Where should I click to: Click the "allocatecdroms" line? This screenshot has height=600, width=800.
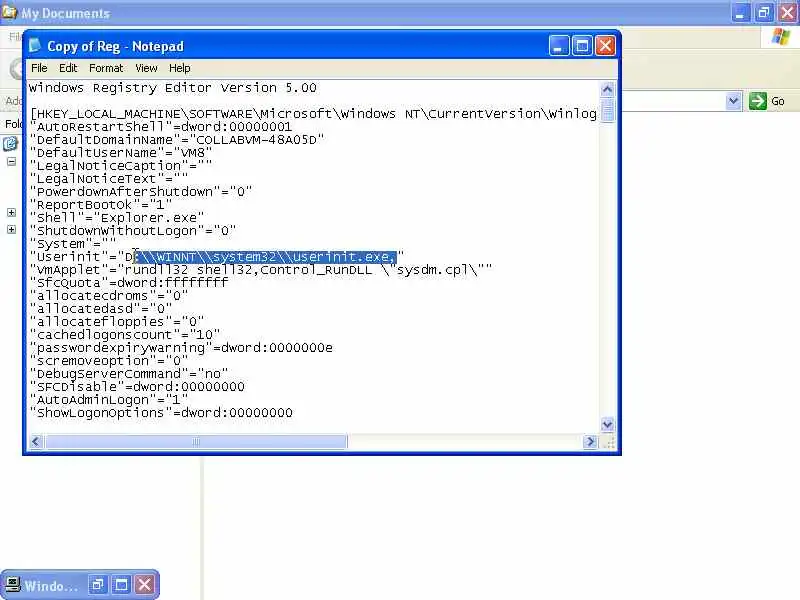click(109, 296)
